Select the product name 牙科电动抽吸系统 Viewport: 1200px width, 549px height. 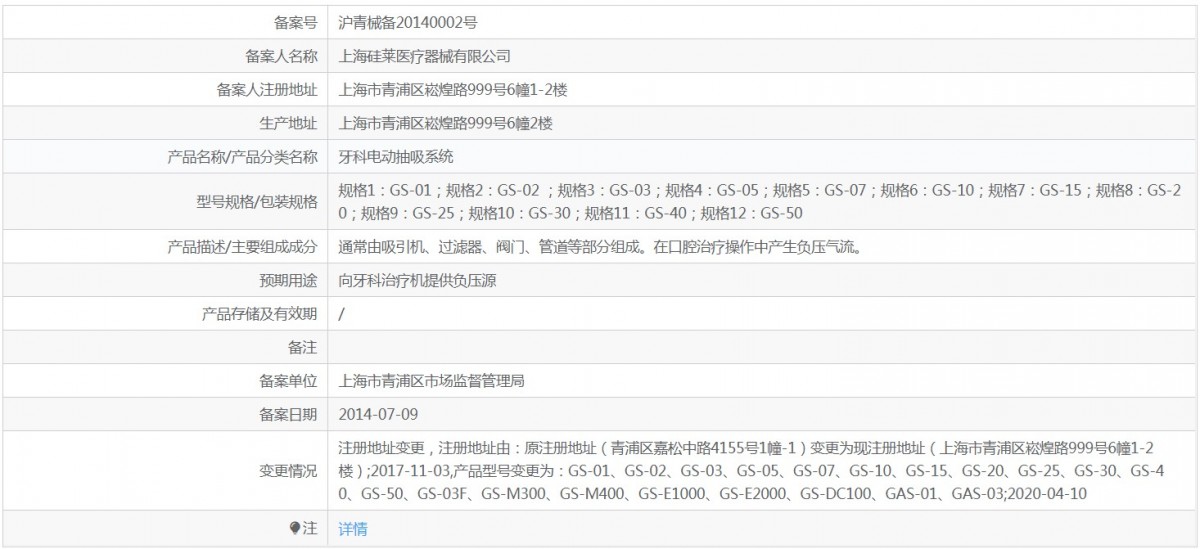coord(397,156)
